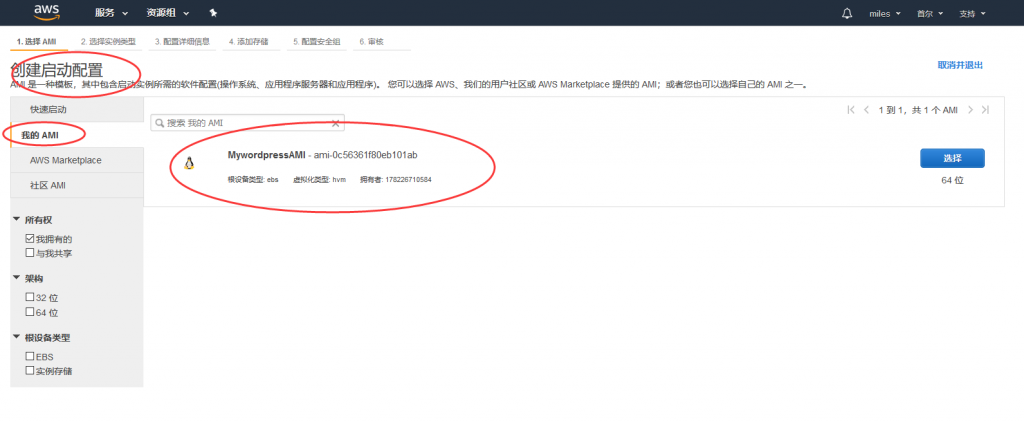Viewport: 1024px width, 422px height.
Task: Open the notifications bell
Action: point(847,13)
